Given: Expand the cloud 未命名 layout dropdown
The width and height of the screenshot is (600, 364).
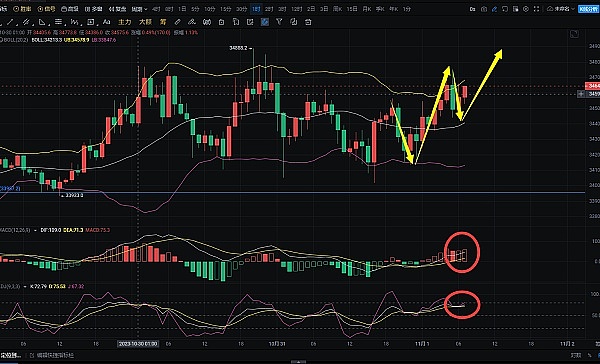Looking at the screenshot, I should 561,8.
